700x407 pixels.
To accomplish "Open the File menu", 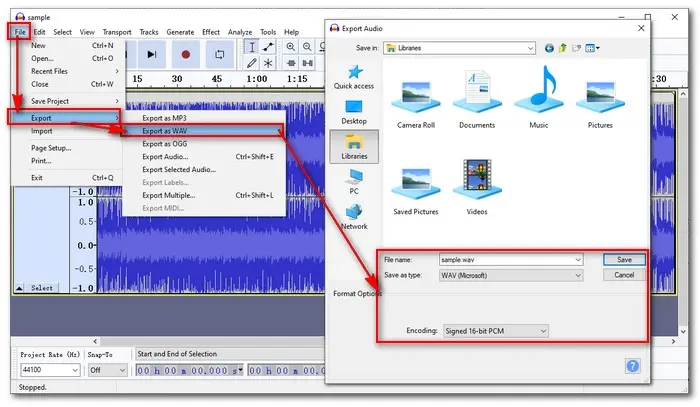I will tap(20, 32).
